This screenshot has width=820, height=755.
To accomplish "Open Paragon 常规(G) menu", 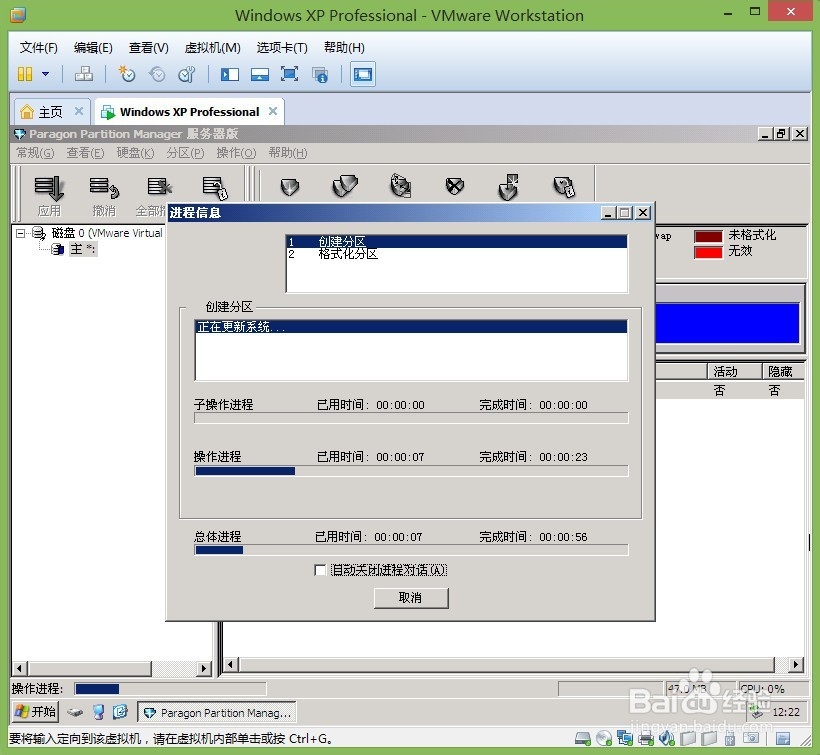I will [35, 153].
